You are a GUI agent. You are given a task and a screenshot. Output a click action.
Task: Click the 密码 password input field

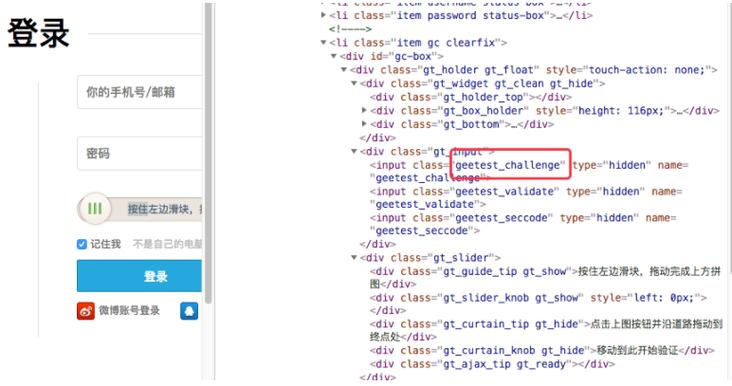(140, 153)
